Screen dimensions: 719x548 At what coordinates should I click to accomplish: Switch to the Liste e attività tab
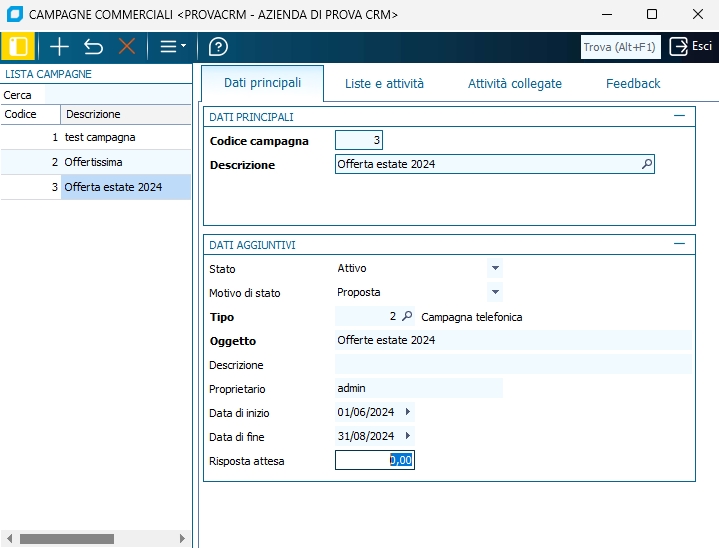384,84
